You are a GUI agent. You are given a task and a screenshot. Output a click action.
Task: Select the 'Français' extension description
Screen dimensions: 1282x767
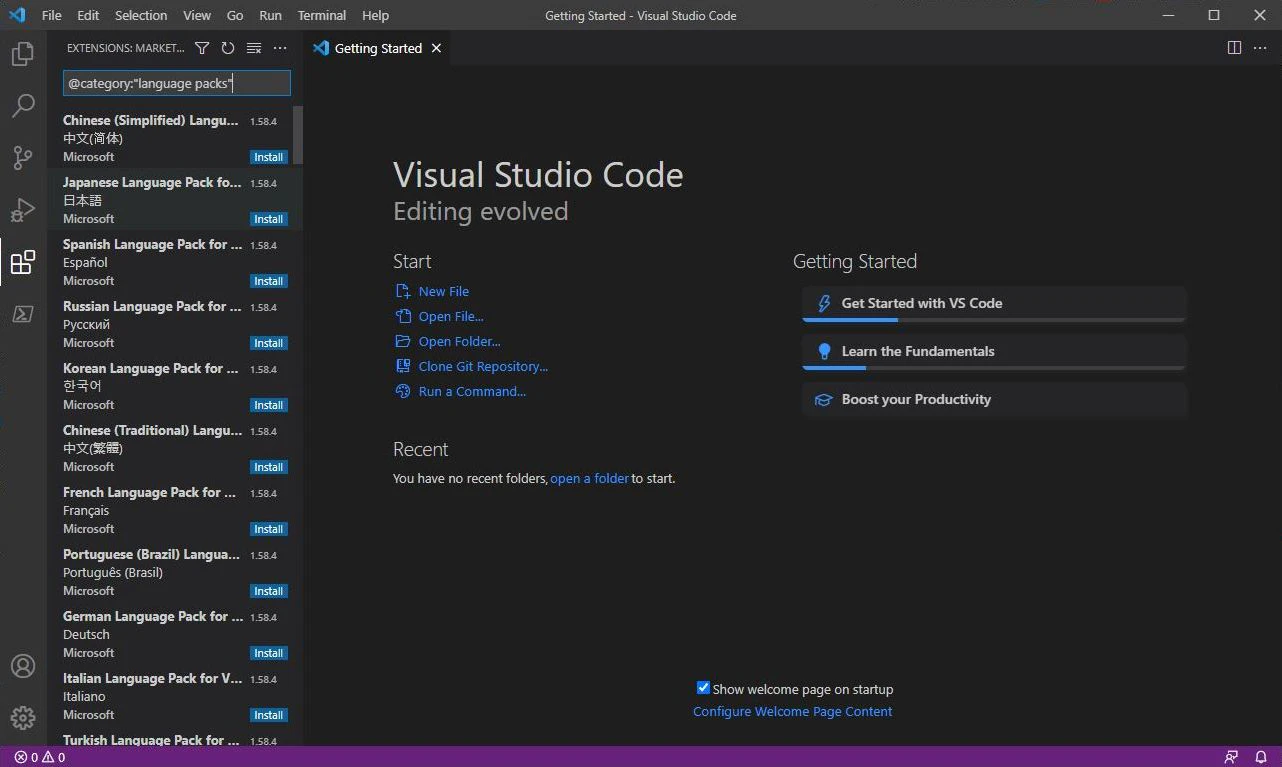click(86, 510)
